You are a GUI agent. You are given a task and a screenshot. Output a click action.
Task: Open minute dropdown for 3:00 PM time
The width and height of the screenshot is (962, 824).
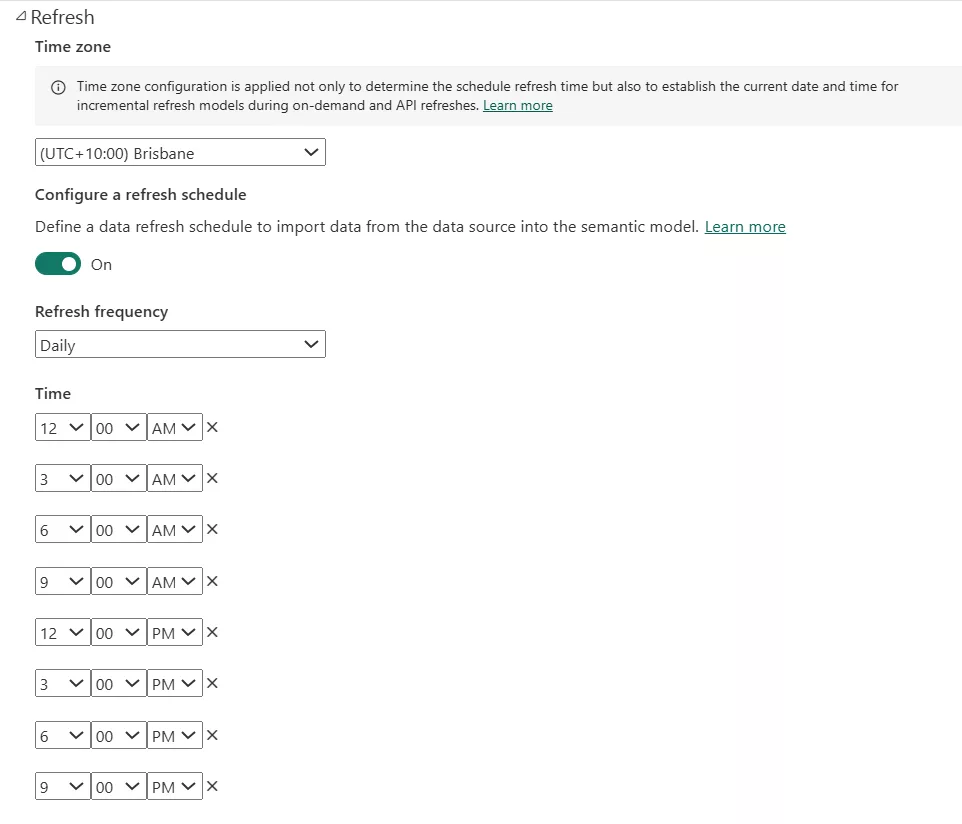[118, 683]
